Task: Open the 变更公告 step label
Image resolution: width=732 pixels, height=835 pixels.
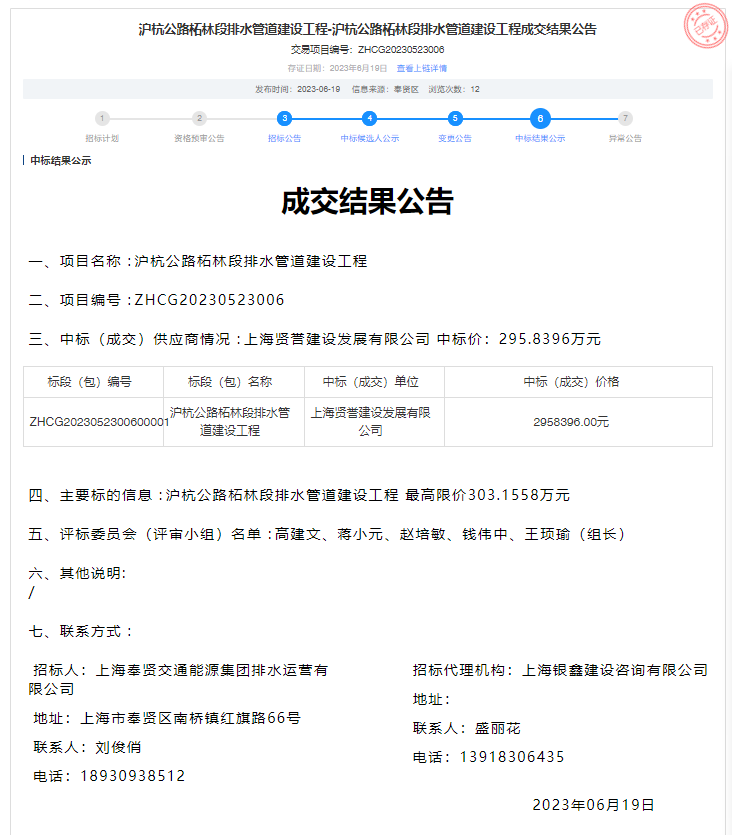Action: point(455,139)
